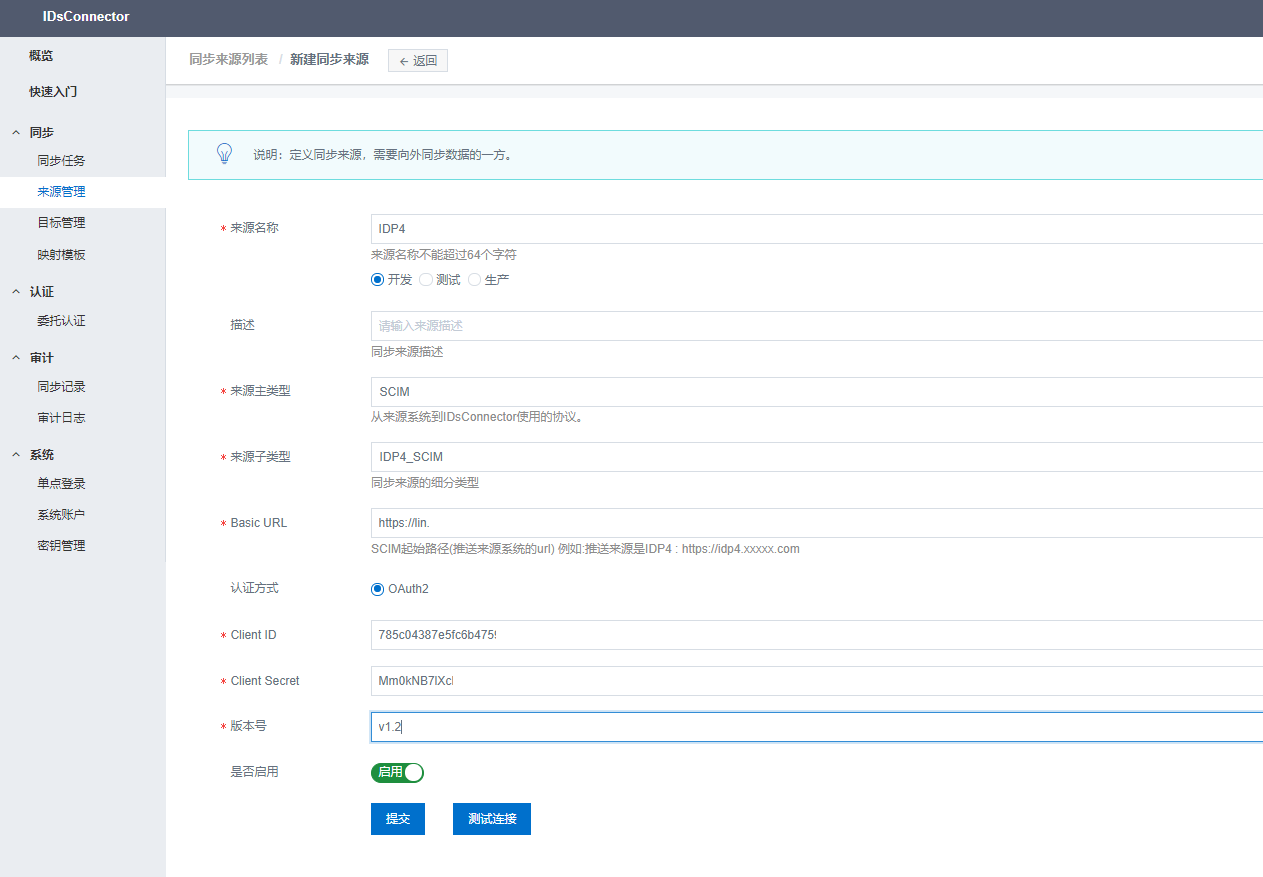
Task: Select the 生产 radio option
Action: coord(475,280)
